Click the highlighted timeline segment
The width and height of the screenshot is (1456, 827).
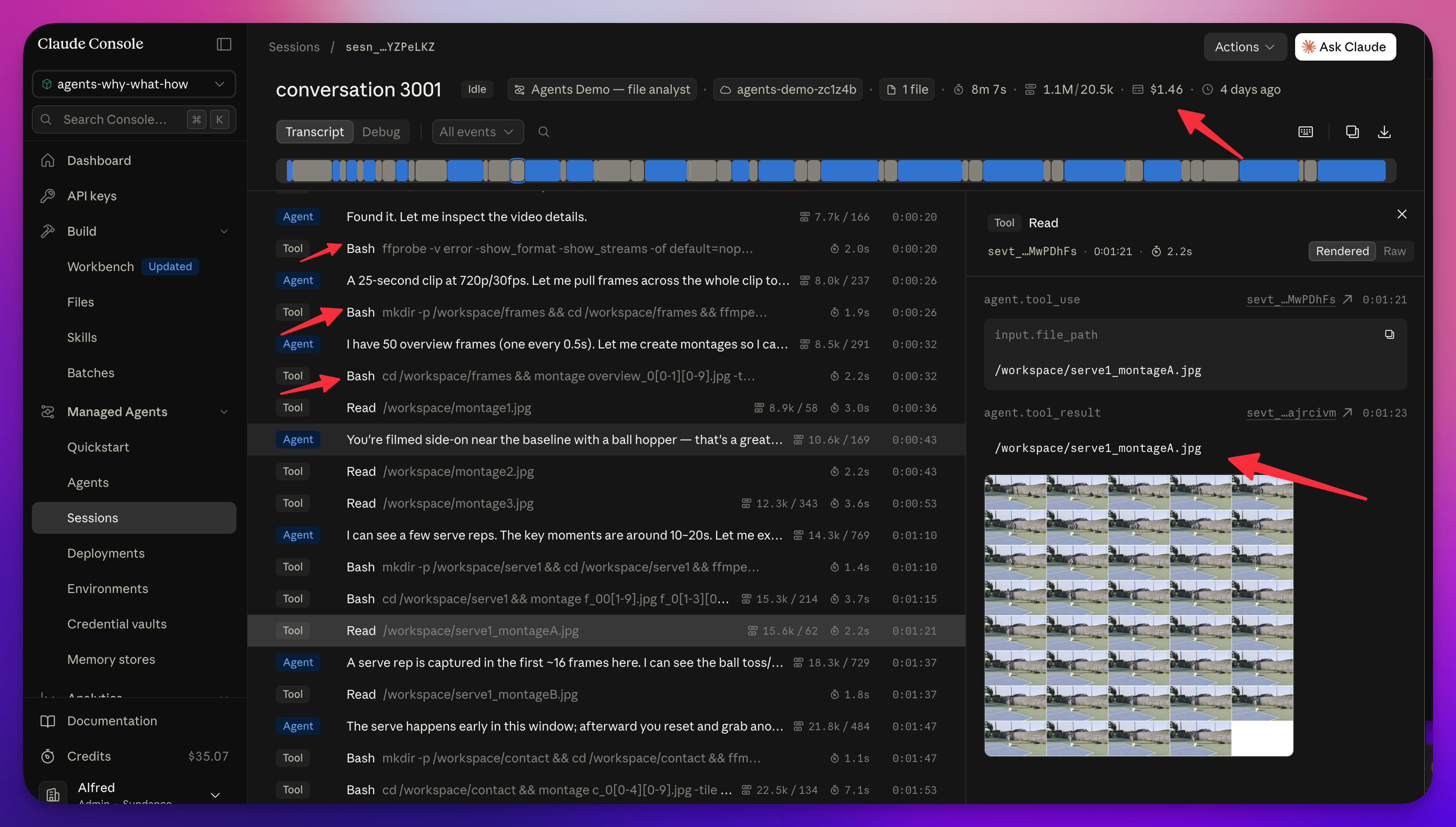tap(517, 170)
